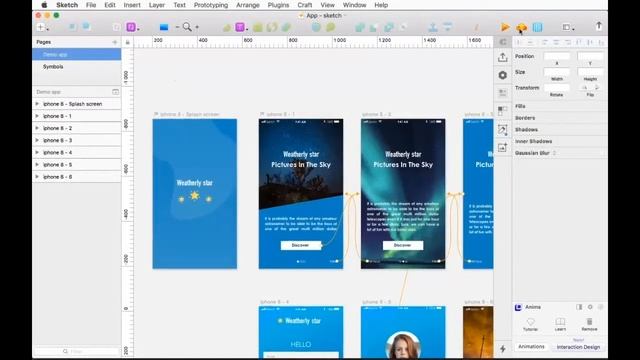This screenshot has width=640, height=360.
Task: Click the blue rectangle shape toolbar icon
Action: tap(164, 27)
